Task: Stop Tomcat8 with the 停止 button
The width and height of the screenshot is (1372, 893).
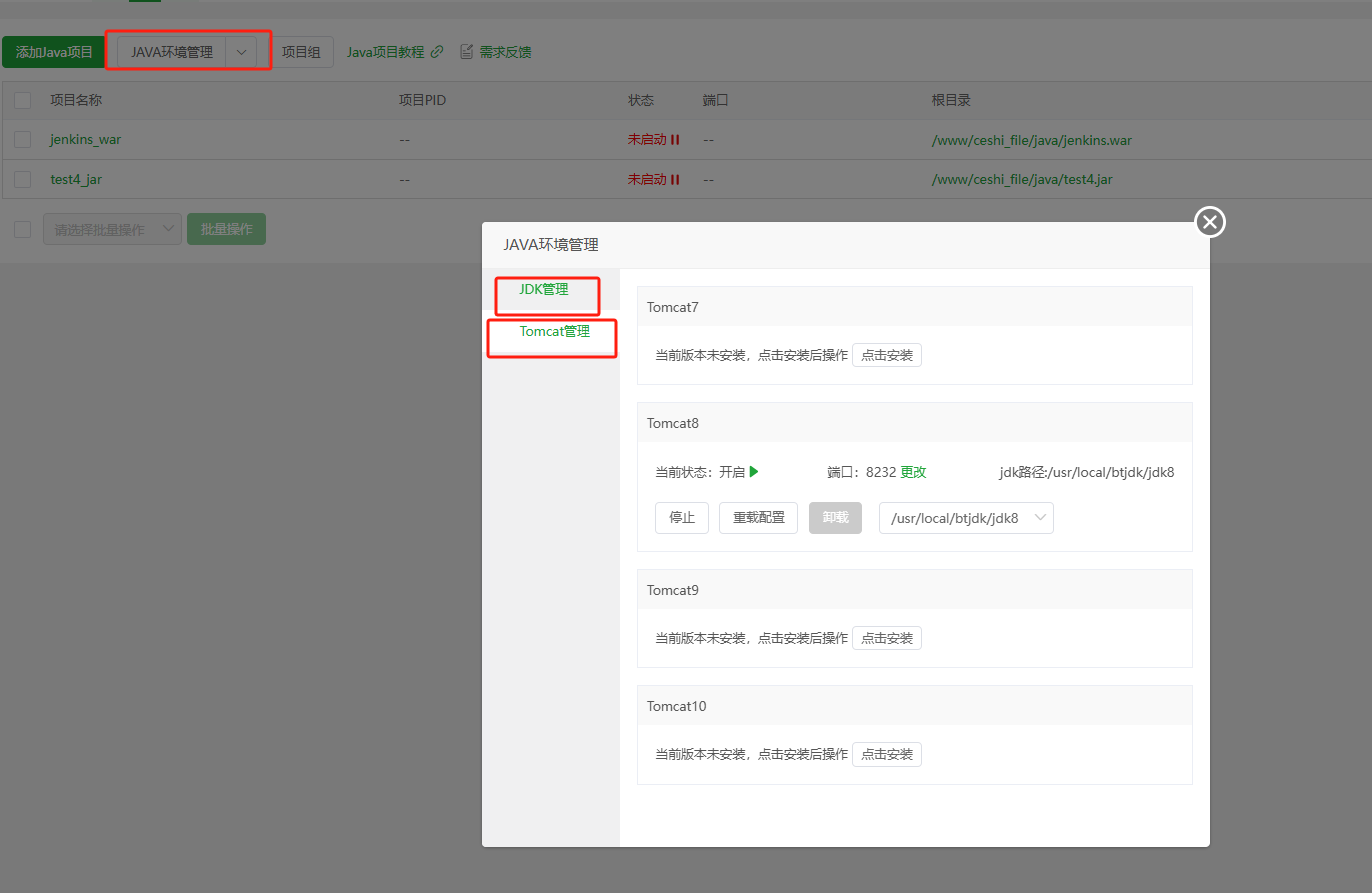Action: tap(682, 518)
